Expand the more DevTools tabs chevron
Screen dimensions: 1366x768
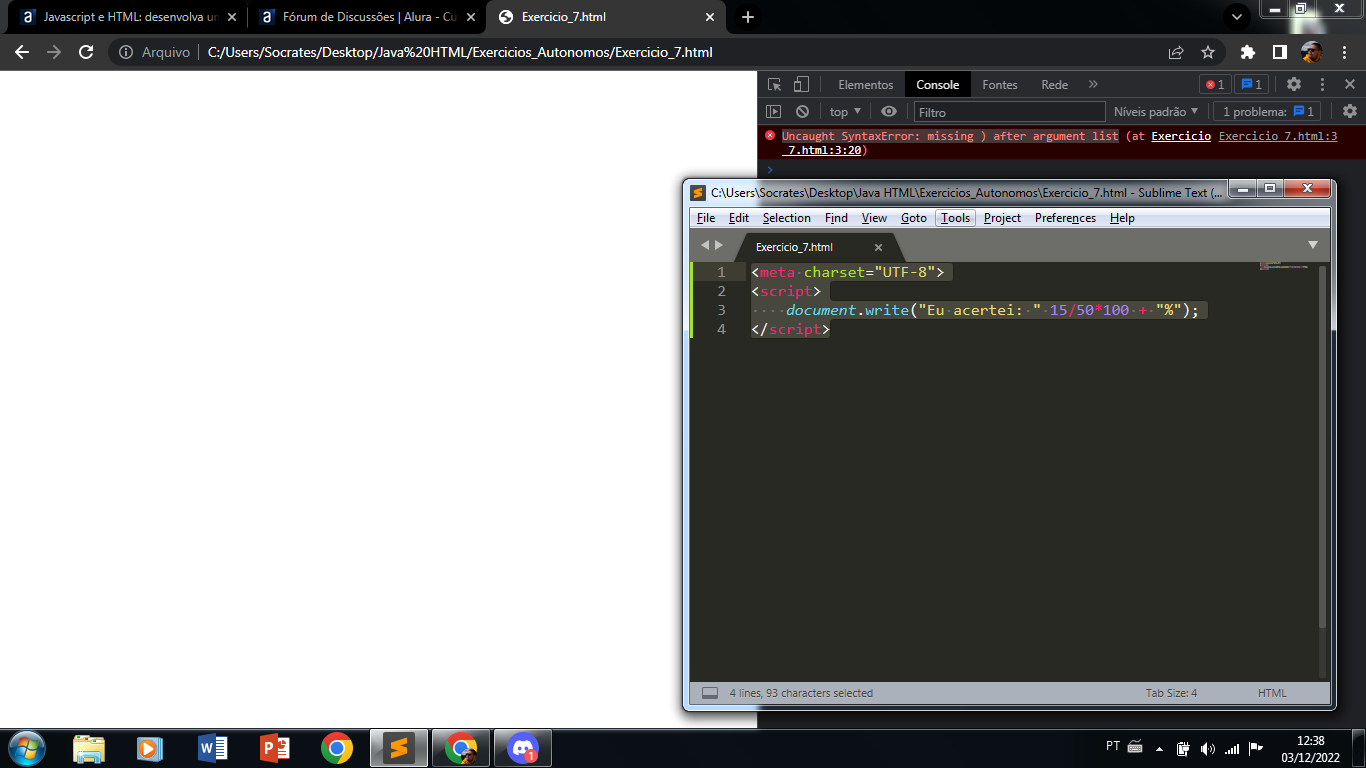[x=1093, y=85]
